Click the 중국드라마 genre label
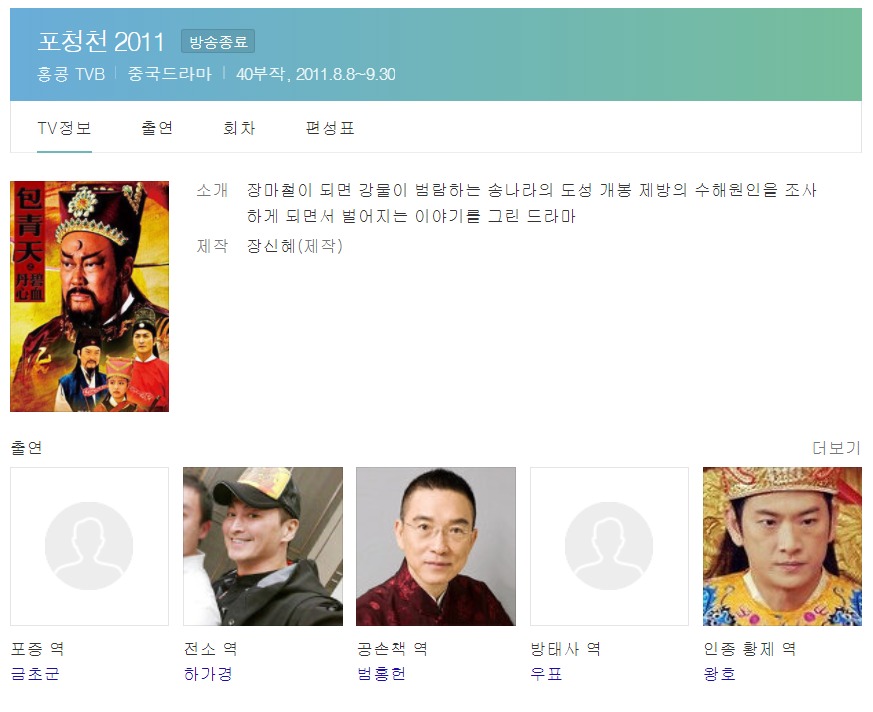873x712 pixels. click(x=170, y=74)
